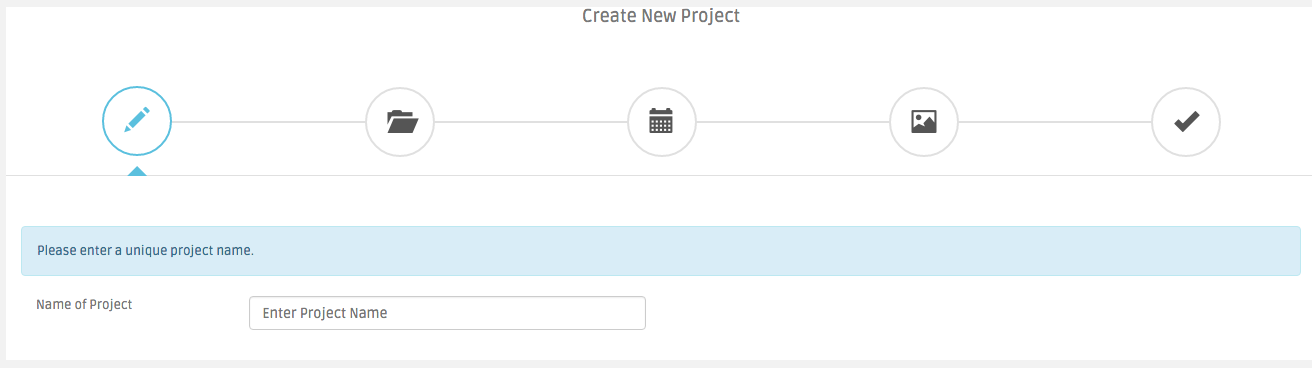1312x368 pixels.
Task: Click the active step arrow below the pencil
Action: point(137,171)
